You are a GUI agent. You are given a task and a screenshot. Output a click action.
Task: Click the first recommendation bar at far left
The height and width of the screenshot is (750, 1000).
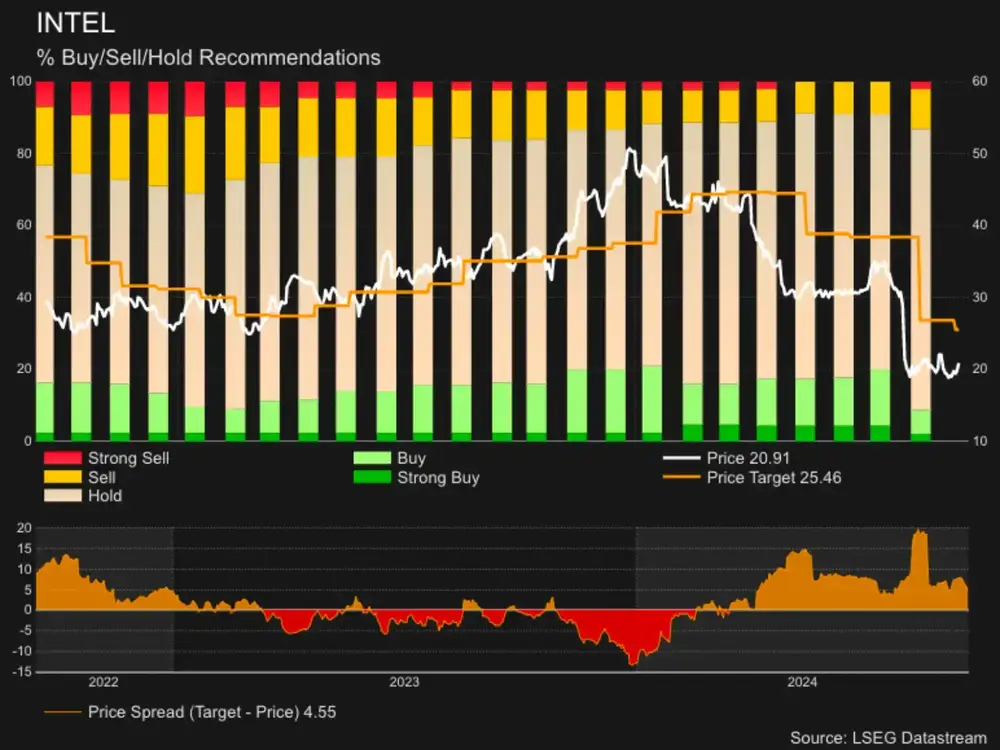pyautogui.click(x=45, y=261)
